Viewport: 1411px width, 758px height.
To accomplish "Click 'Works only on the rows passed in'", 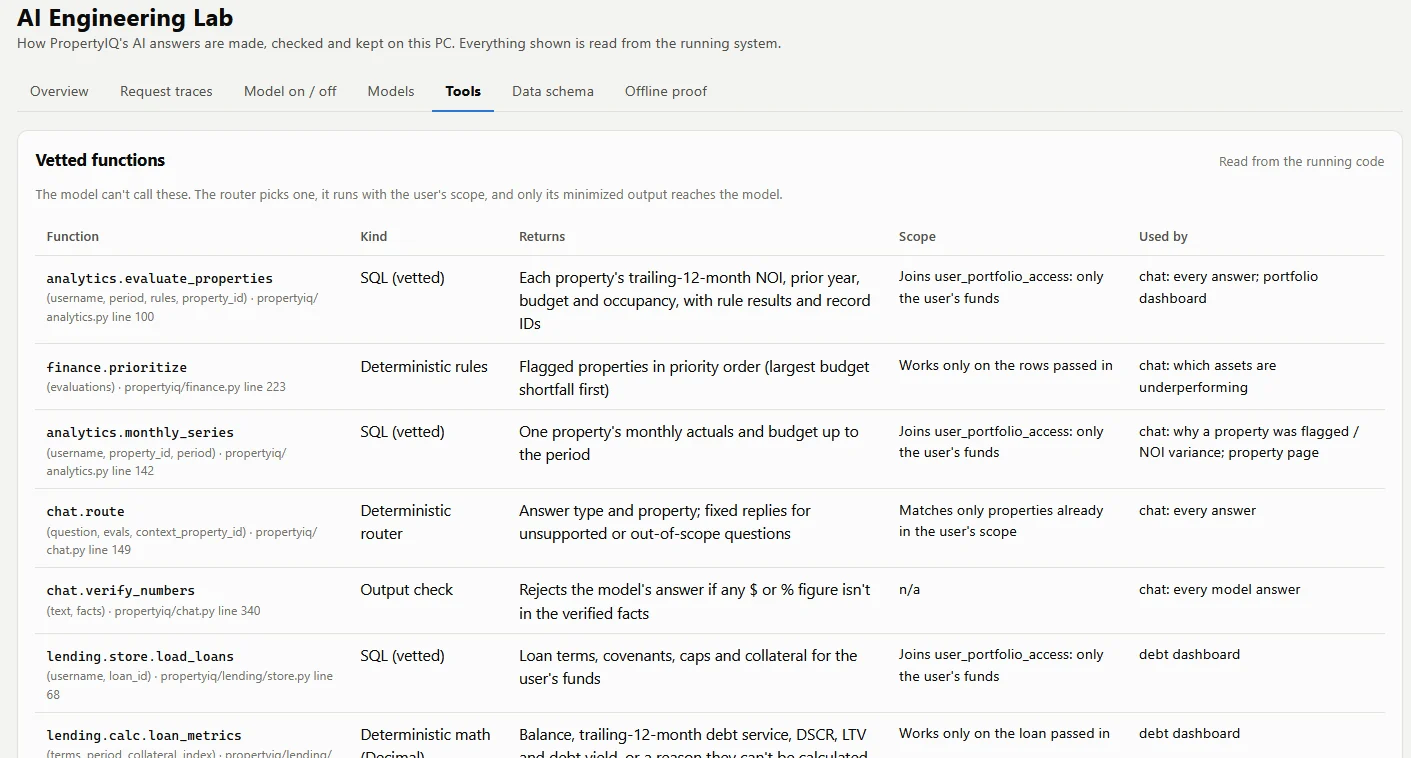I will [x=1006, y=366].
